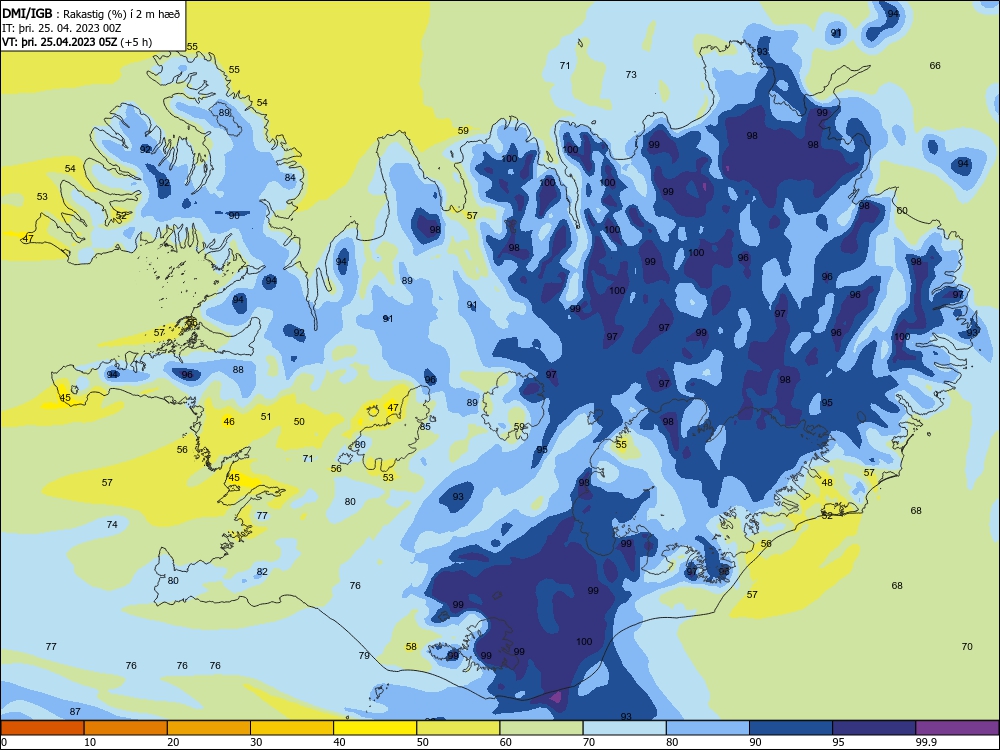
Task: Click the map humidity value '58'
Action: 411,647
